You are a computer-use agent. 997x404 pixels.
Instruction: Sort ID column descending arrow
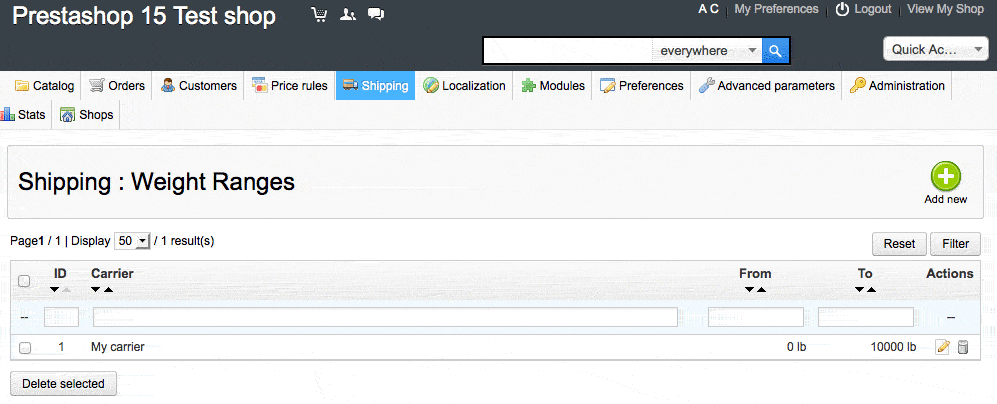point(55,290)
